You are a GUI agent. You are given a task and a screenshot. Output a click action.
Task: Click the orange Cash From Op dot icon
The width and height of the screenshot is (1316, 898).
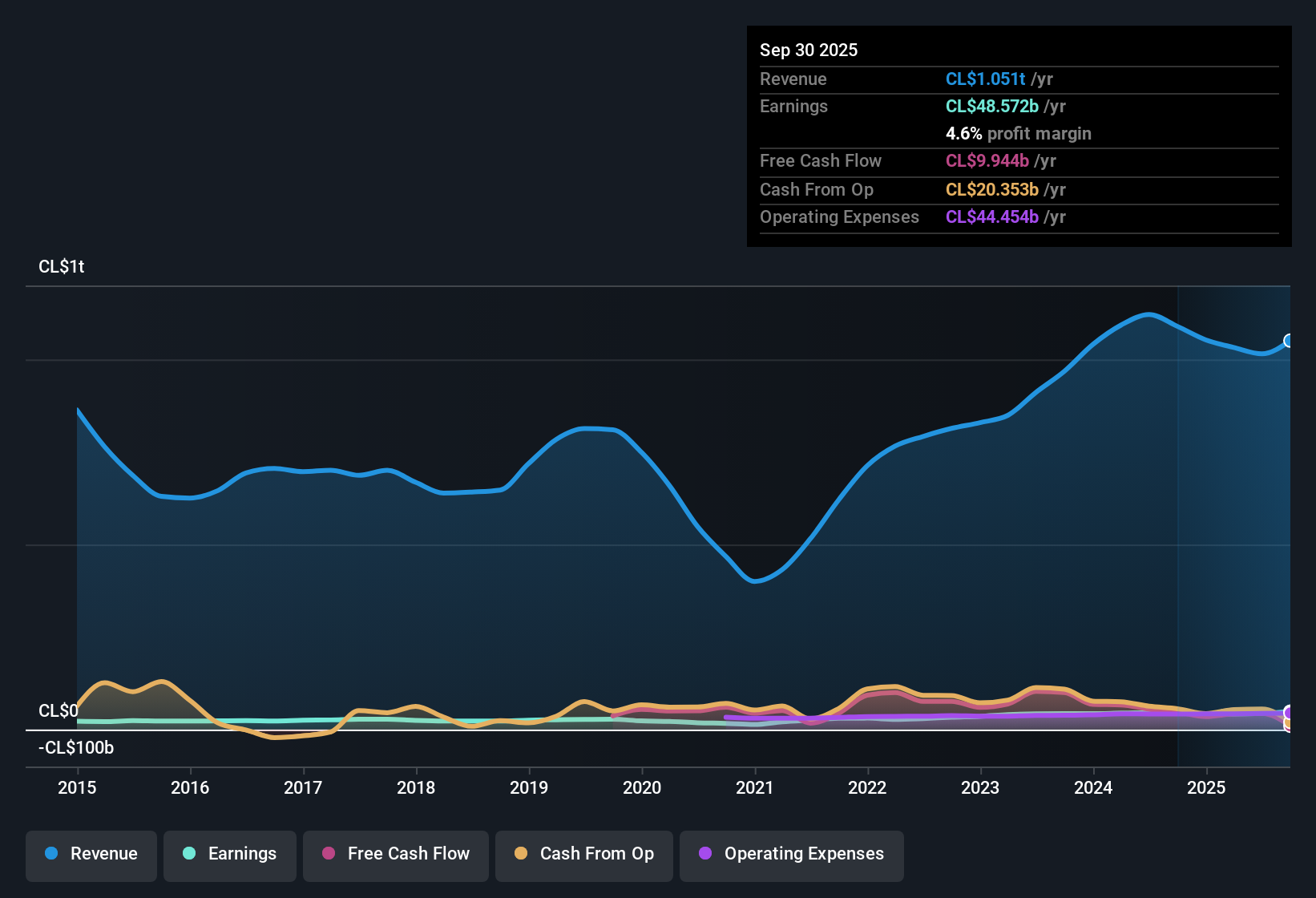pos(521,854)
